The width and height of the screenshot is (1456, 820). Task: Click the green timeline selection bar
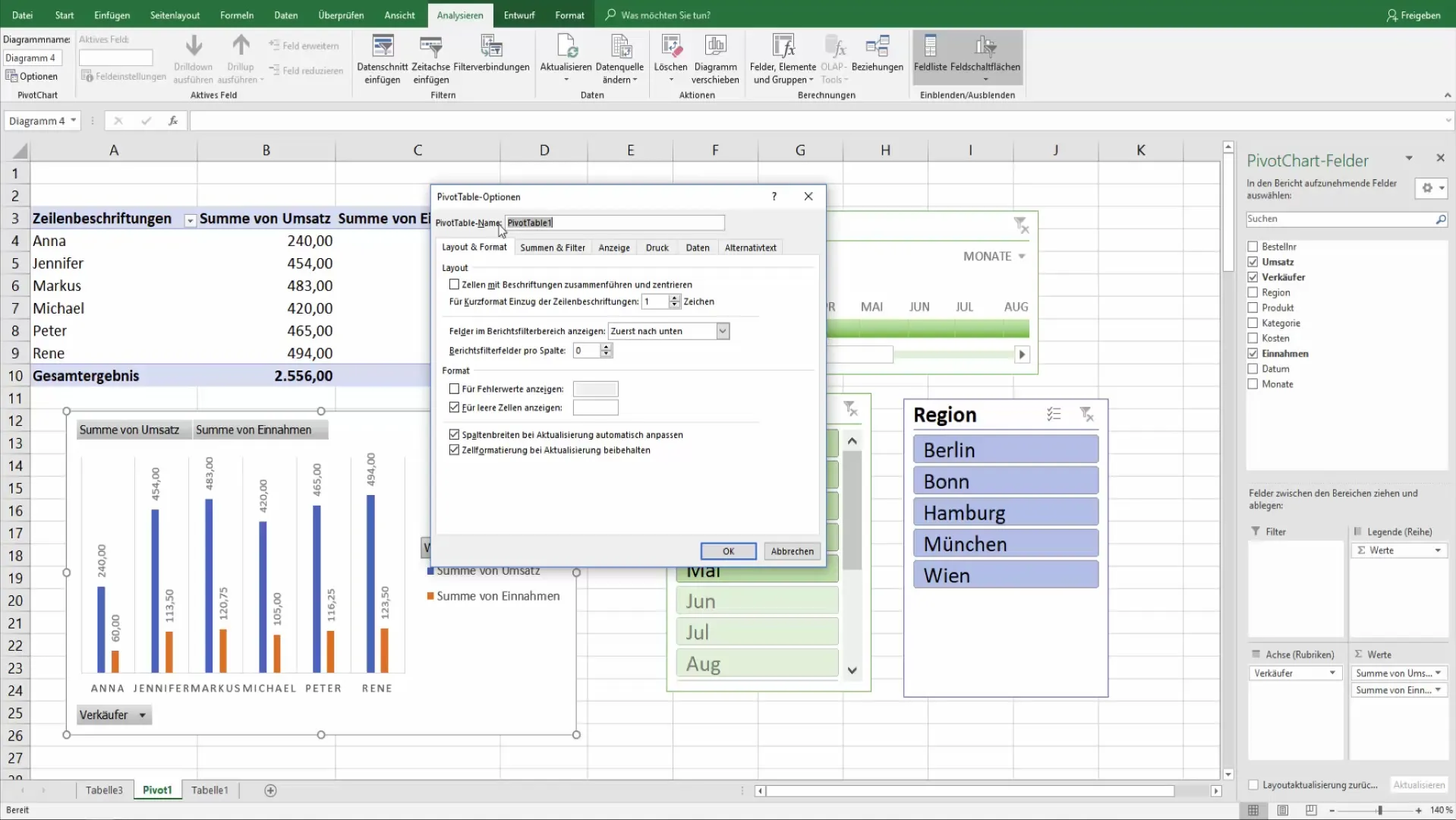click(x=928, y=329)
